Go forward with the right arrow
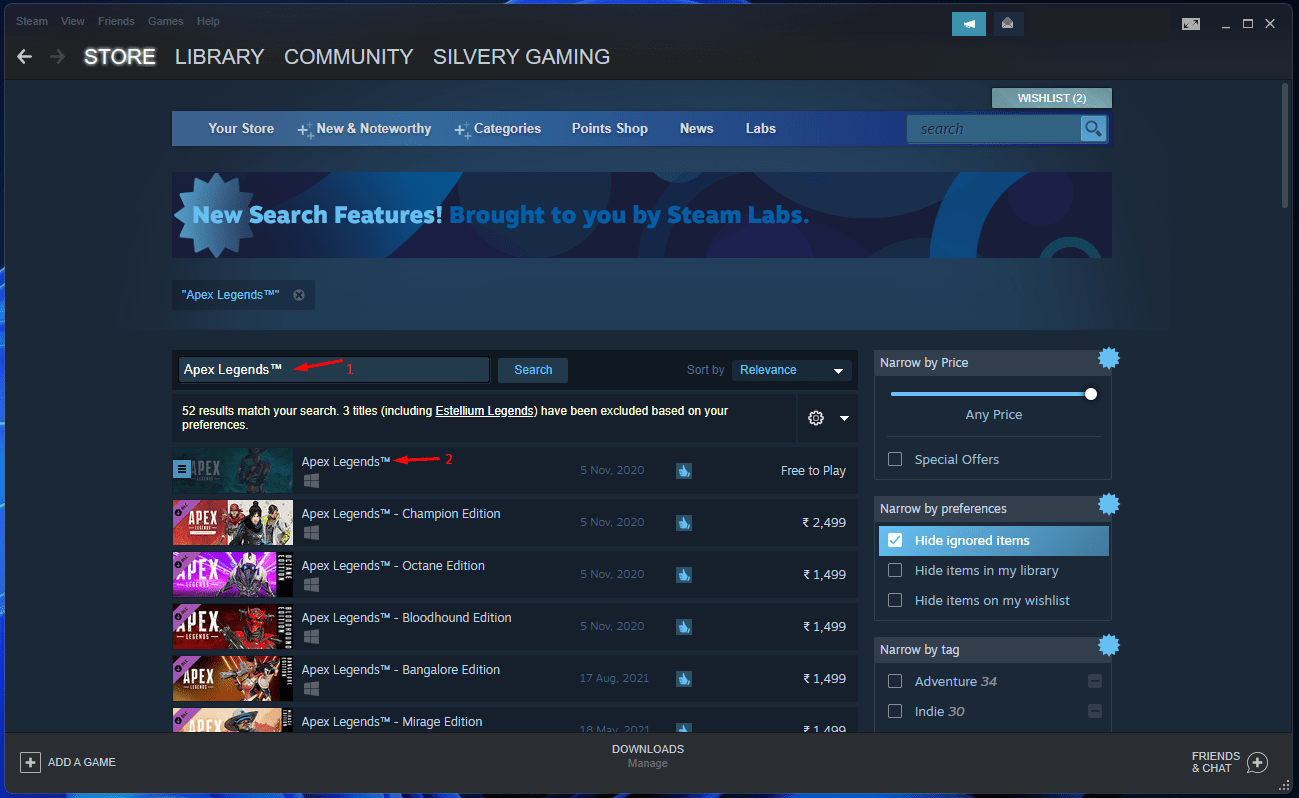Screen dimensions: 1299x798 (58, 57)
